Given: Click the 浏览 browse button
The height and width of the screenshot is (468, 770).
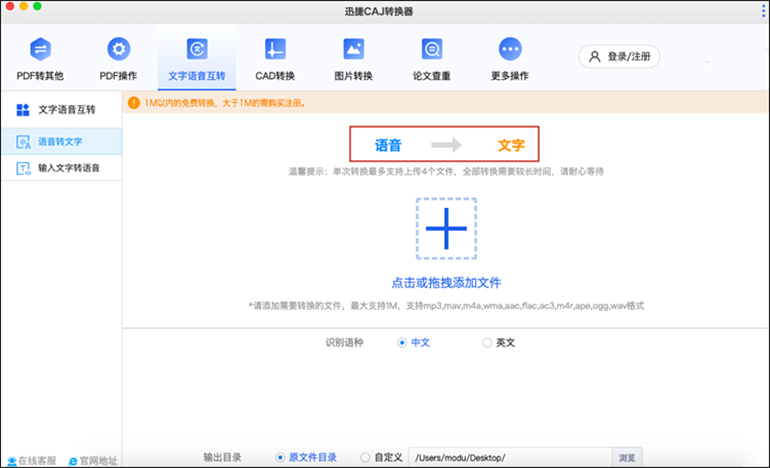Looking at the screenshot, I should [627, 457].
